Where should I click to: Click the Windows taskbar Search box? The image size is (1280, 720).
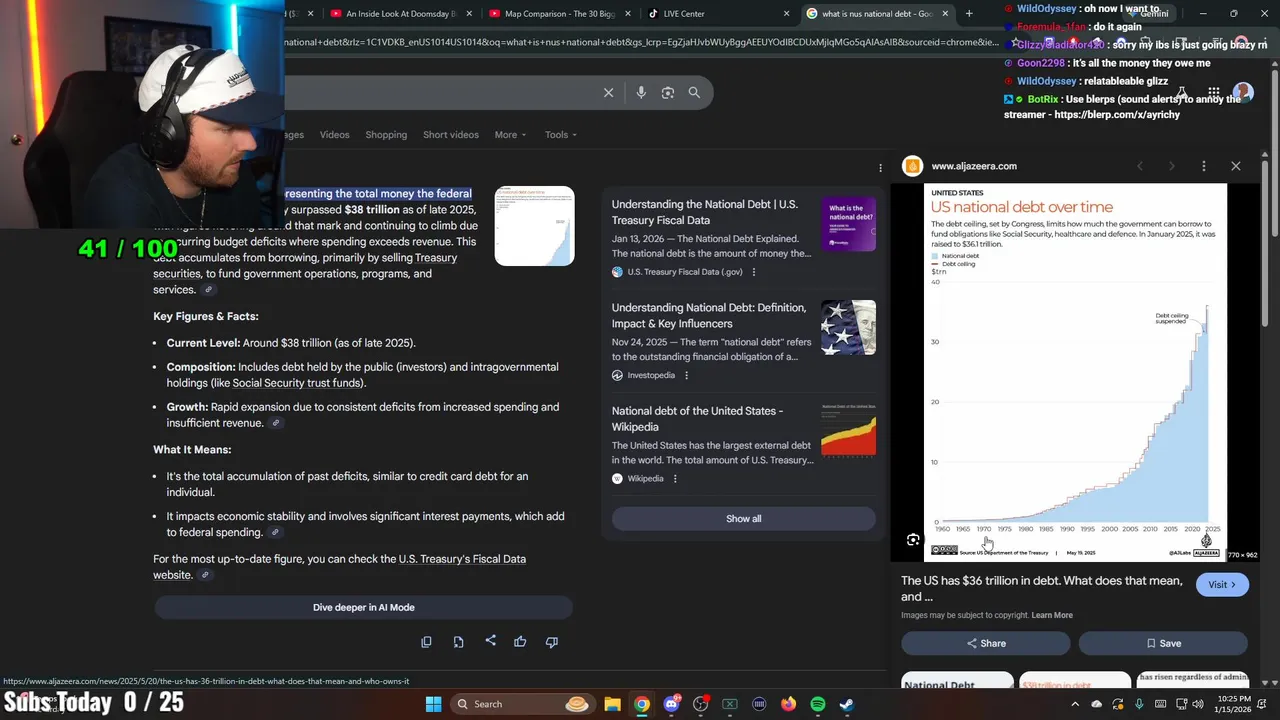[x=523, y=704]
